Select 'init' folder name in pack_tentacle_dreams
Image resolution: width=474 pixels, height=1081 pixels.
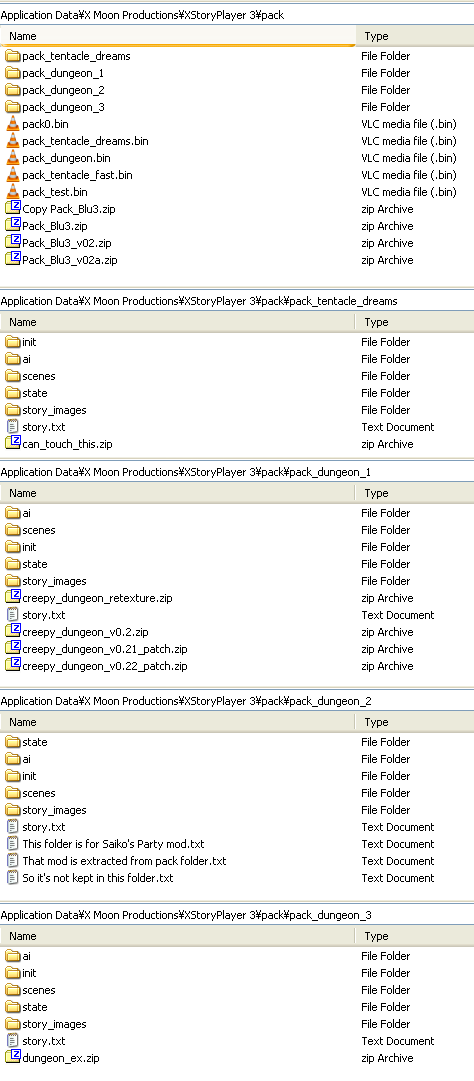coord(30,342)
